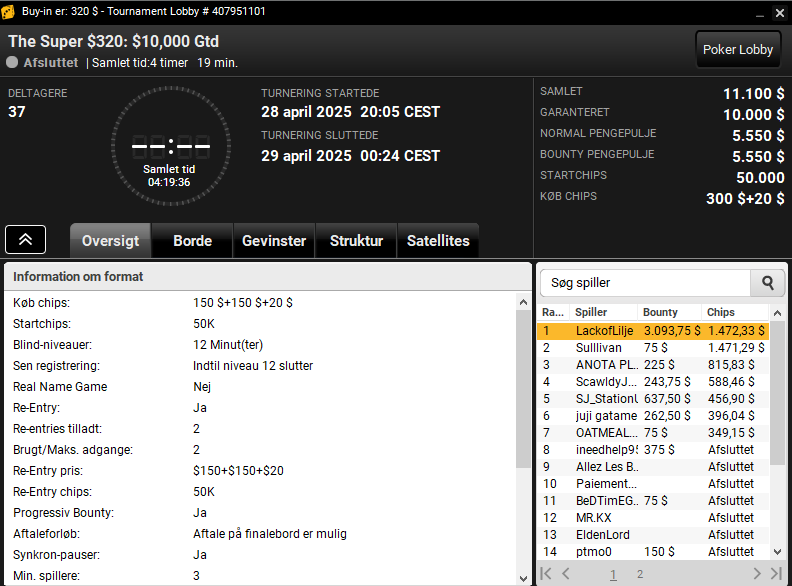Go to the next player page
The width and height of the screenshot is (792, 586).
756,573
